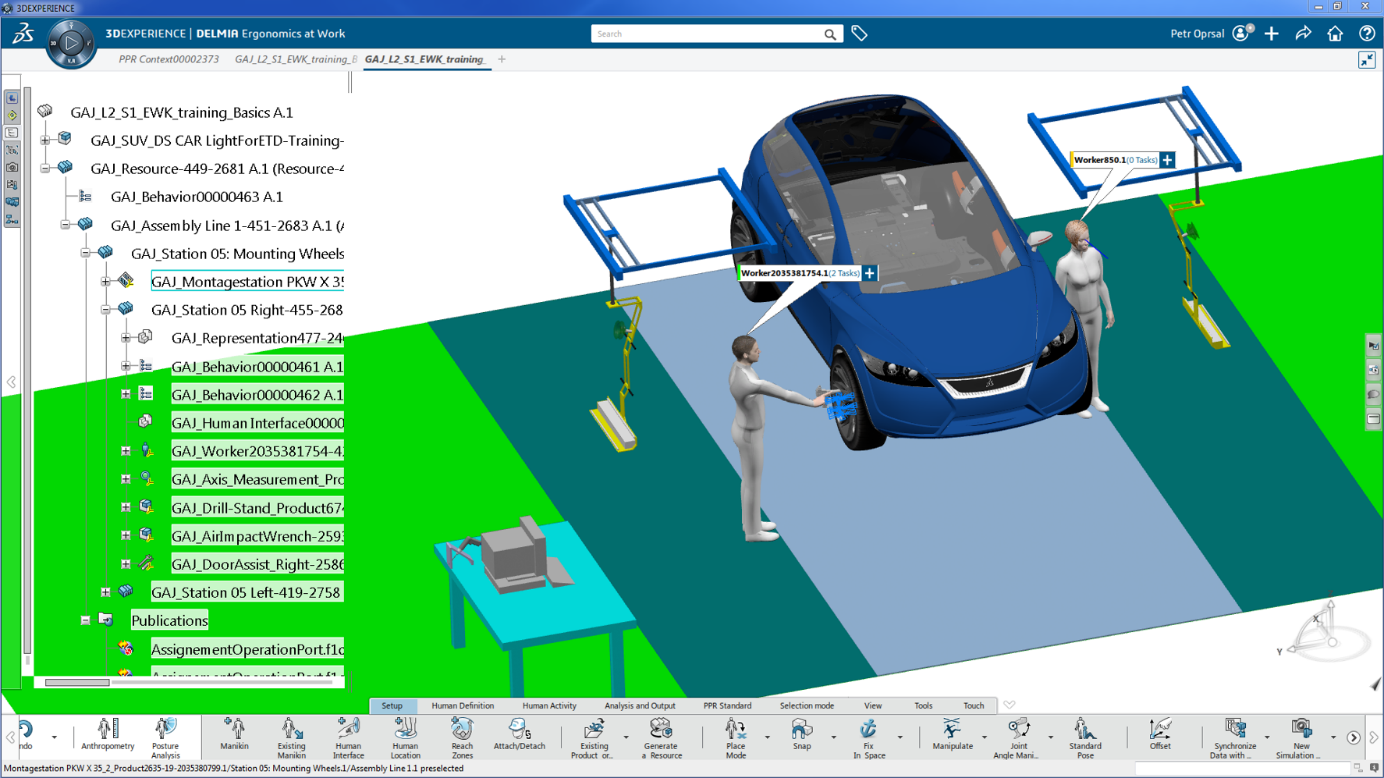Expand GAJ_Montagestation PKW node

point(105,282)
